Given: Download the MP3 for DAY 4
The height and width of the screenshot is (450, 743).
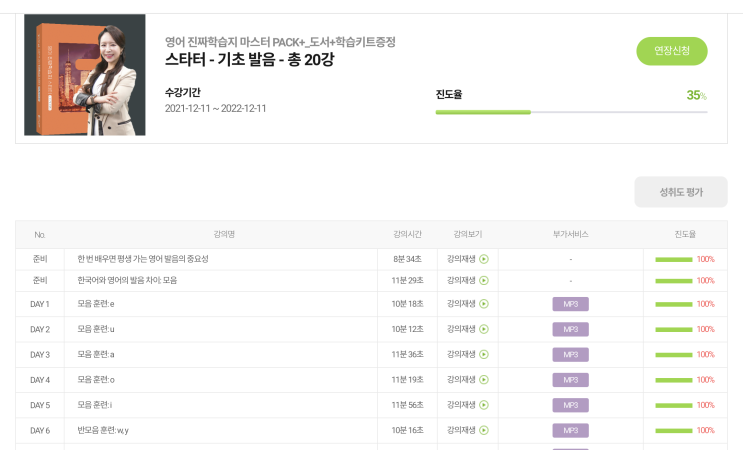Looking at the screenshot, I should (x=571, y=380).
